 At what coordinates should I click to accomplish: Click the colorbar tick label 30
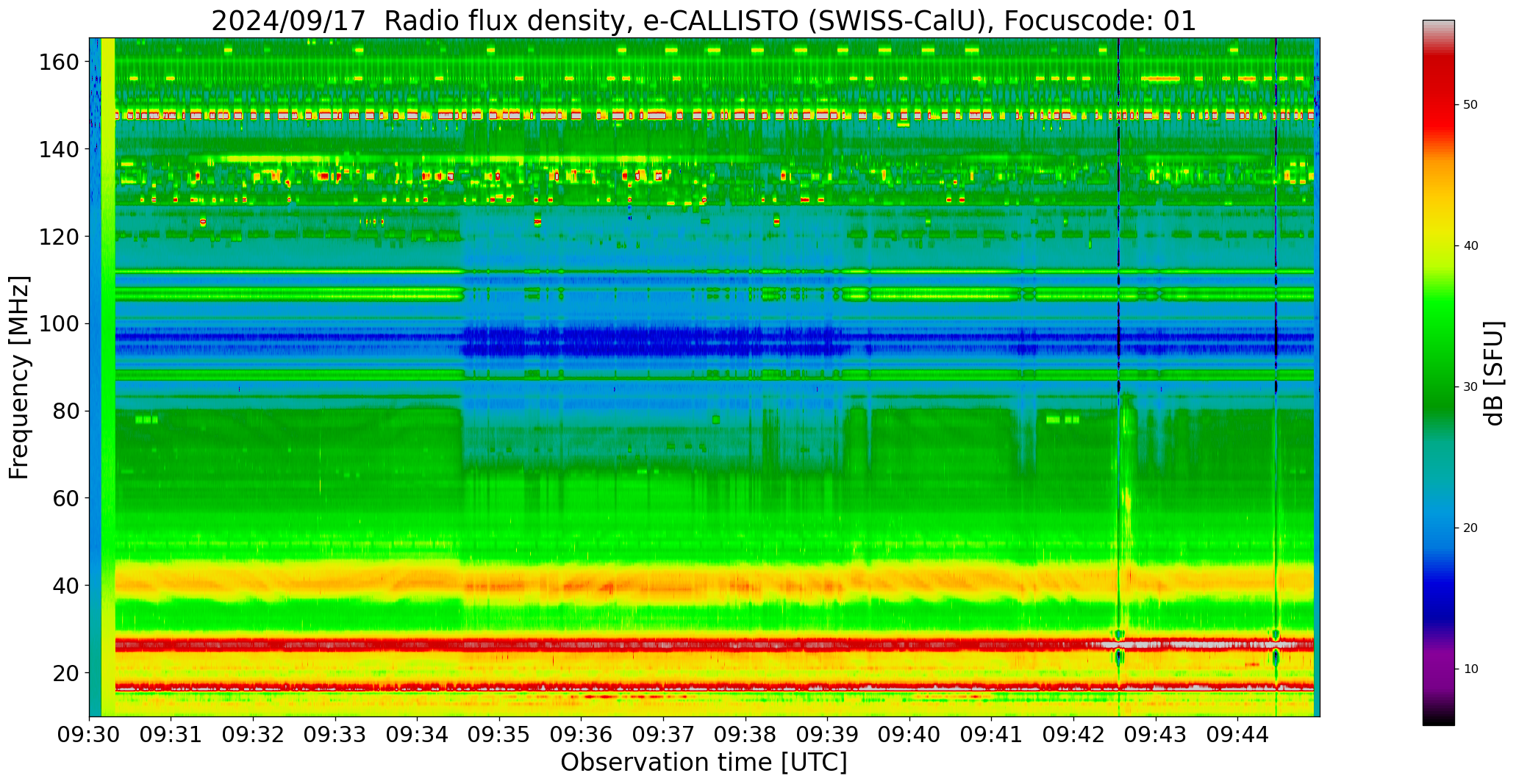(1470, 386)
